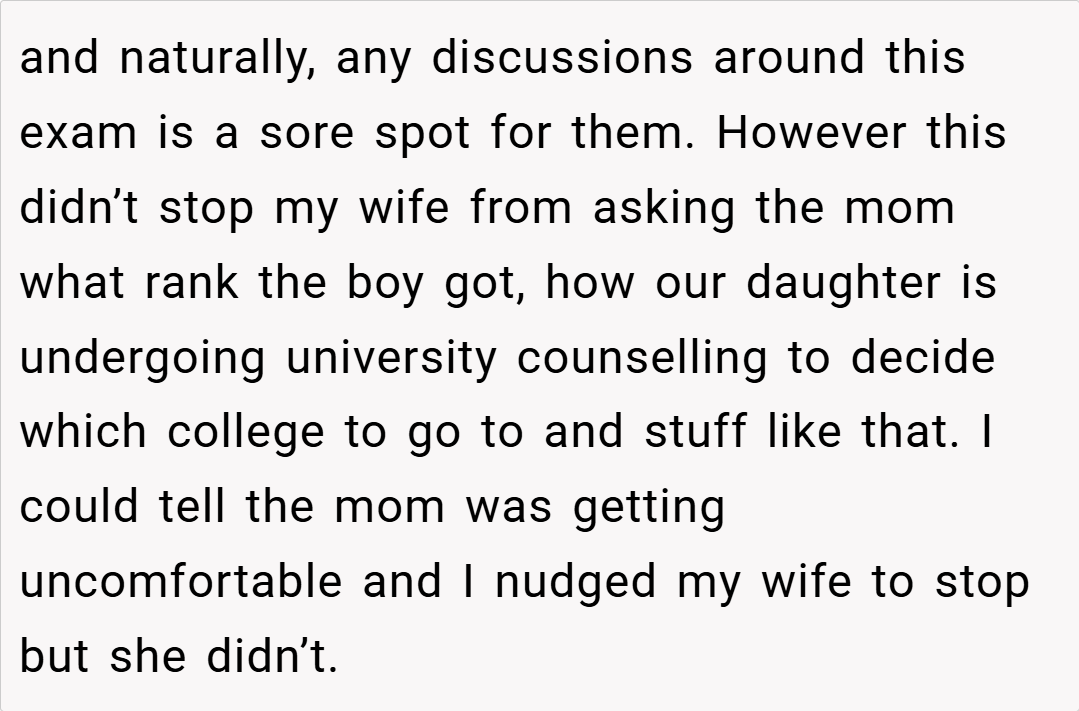The height and width of the screenshot is (711, 1079).
Task: Click on the word "around"
Action: (790, 59)
